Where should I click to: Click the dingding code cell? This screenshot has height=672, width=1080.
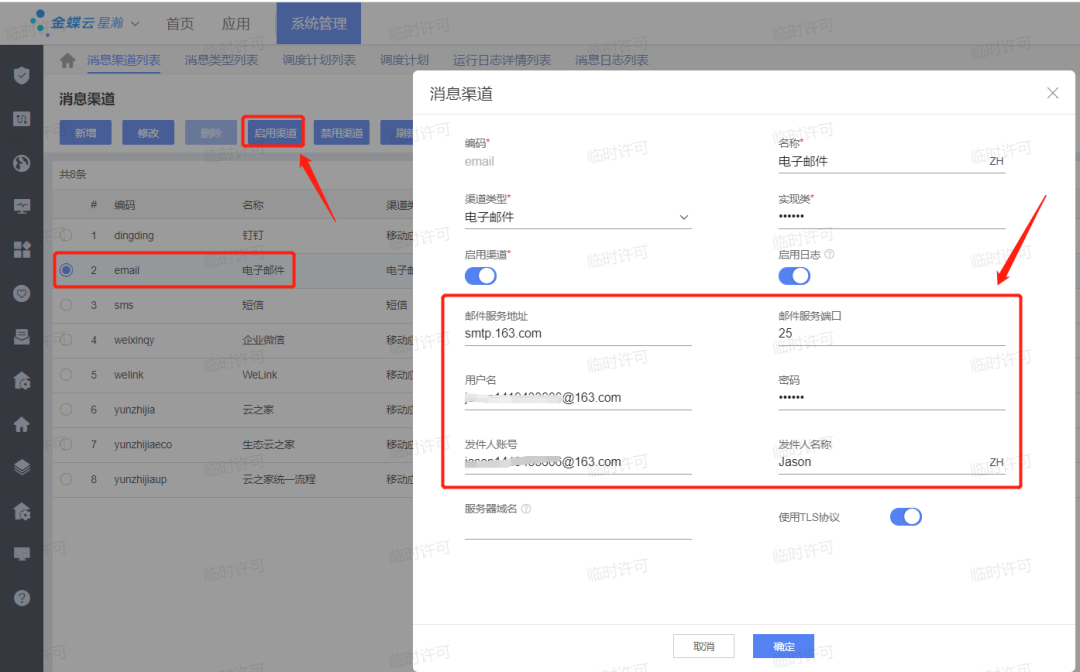(134, 235)
